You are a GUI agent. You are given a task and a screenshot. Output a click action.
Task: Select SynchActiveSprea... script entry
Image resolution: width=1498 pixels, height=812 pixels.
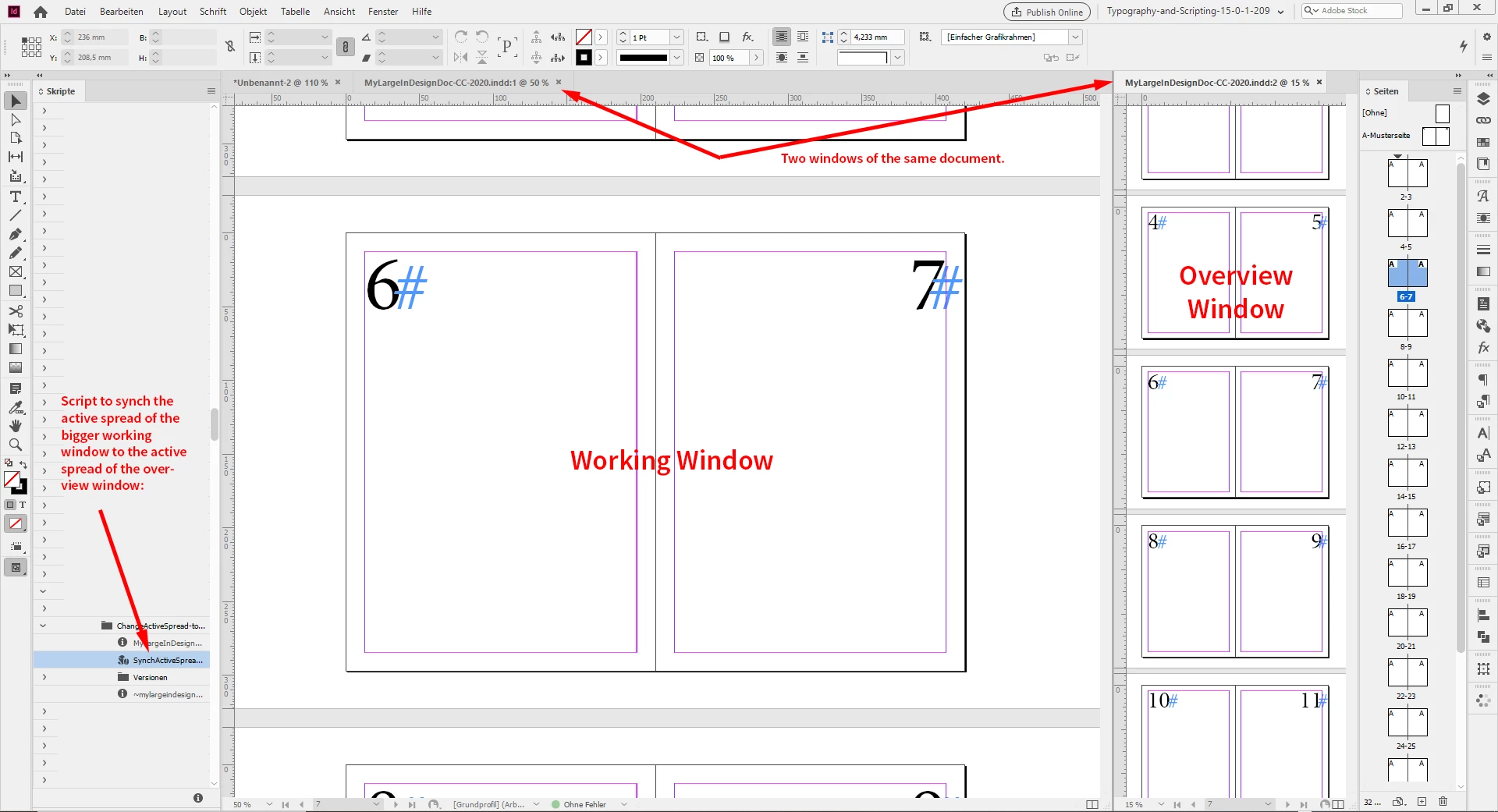coord(122,660)
